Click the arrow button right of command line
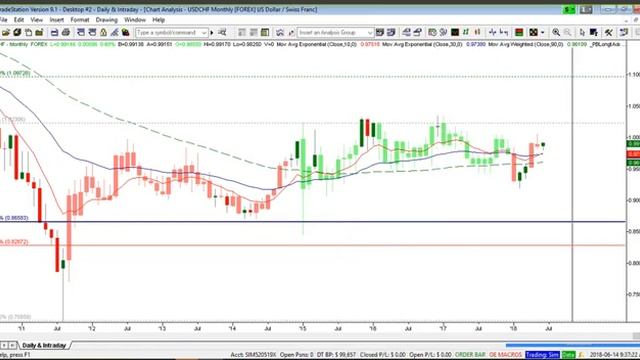Image resolution: width=640 pixels, height=360 pixels. (x=212, y=32)
